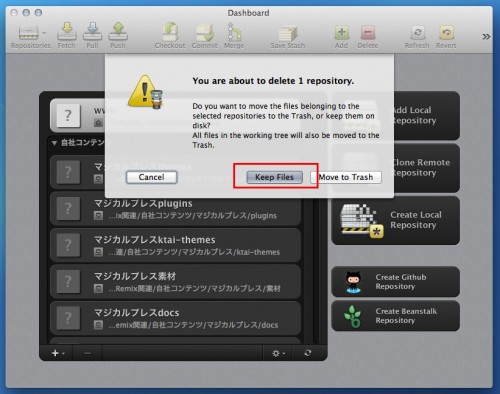The height and width of the screenshot is (394, 500).
Task: Open the gear actions menu under the list
Action: 278,353
